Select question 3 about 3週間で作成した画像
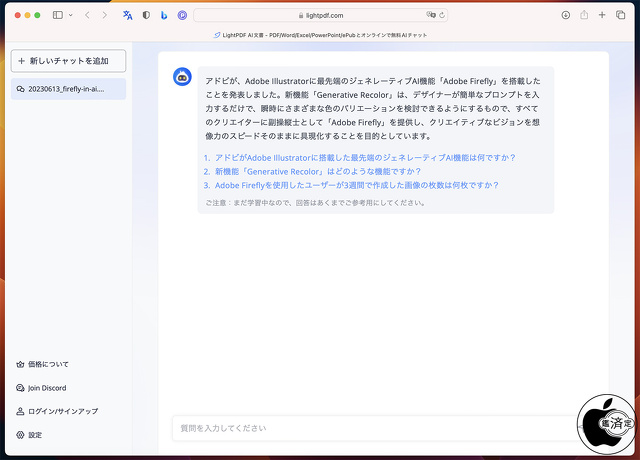640x460 pixels. tap(351, 185)
